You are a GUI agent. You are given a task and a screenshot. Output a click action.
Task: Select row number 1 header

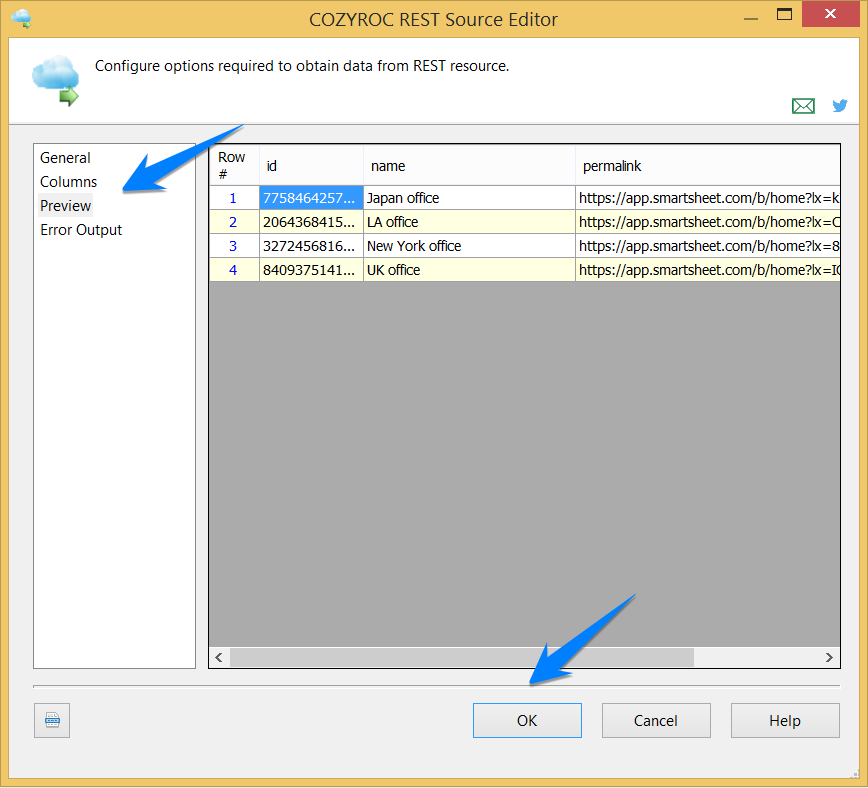click(x=234, y=198)
